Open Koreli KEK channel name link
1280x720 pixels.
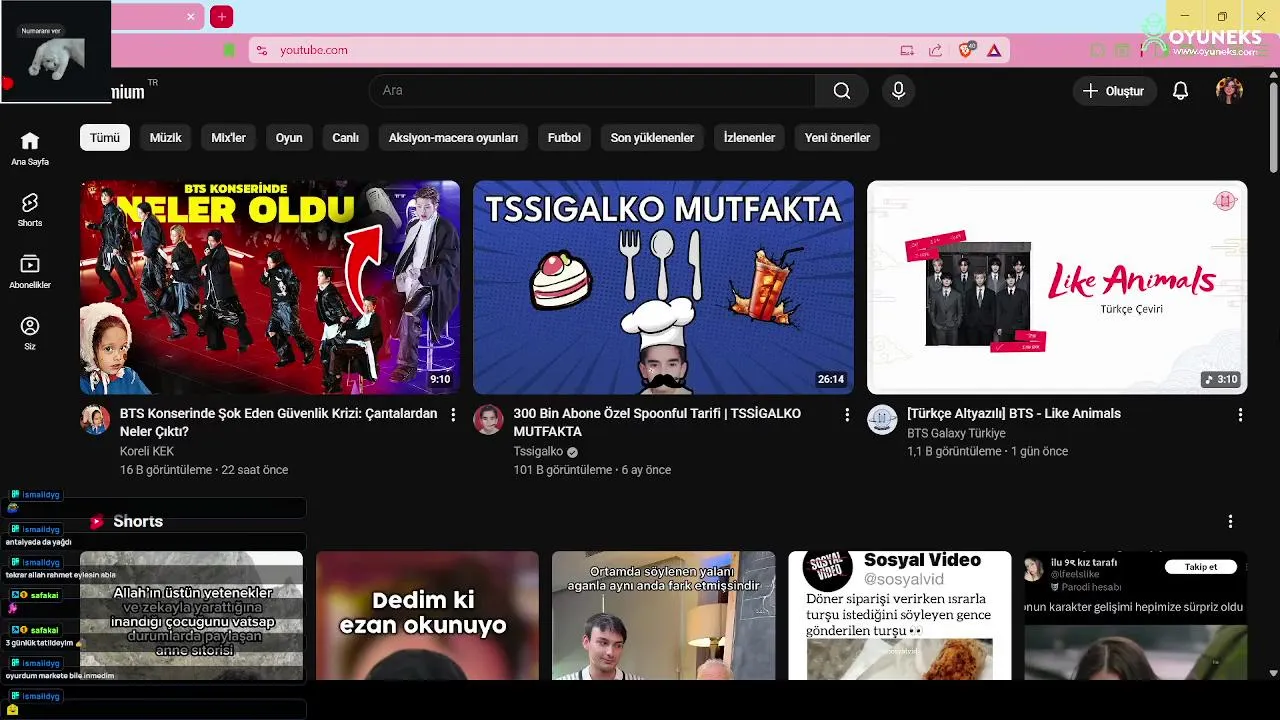tap(147, 452)
